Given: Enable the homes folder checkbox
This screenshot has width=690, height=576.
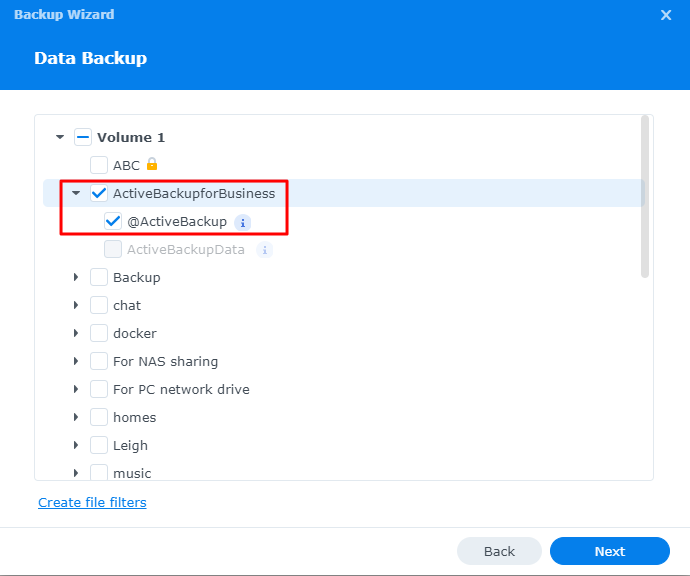Looking at the screenshot, I should point(99,417).
